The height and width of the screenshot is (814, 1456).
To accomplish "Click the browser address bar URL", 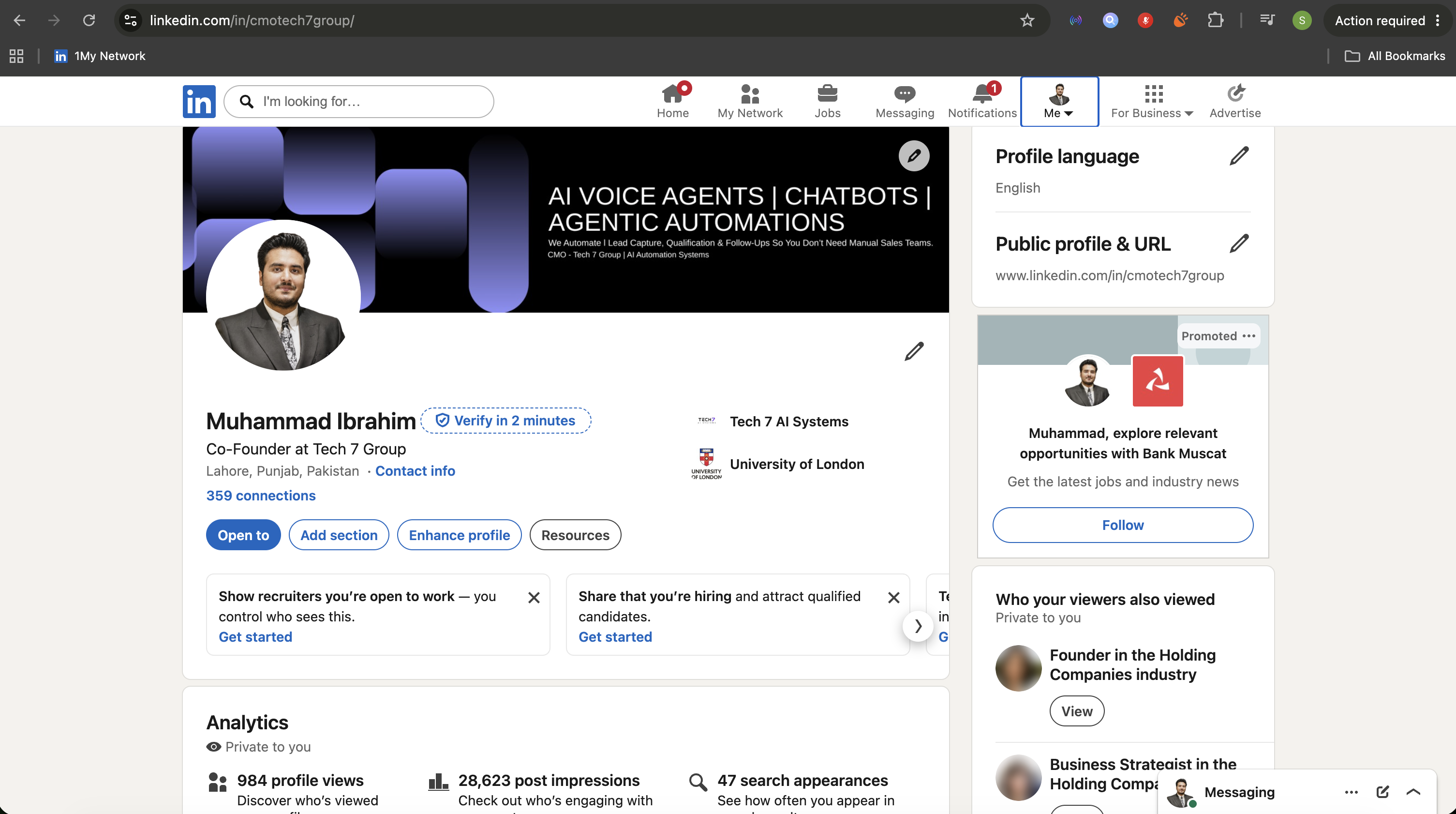I will tap(252, 20).
